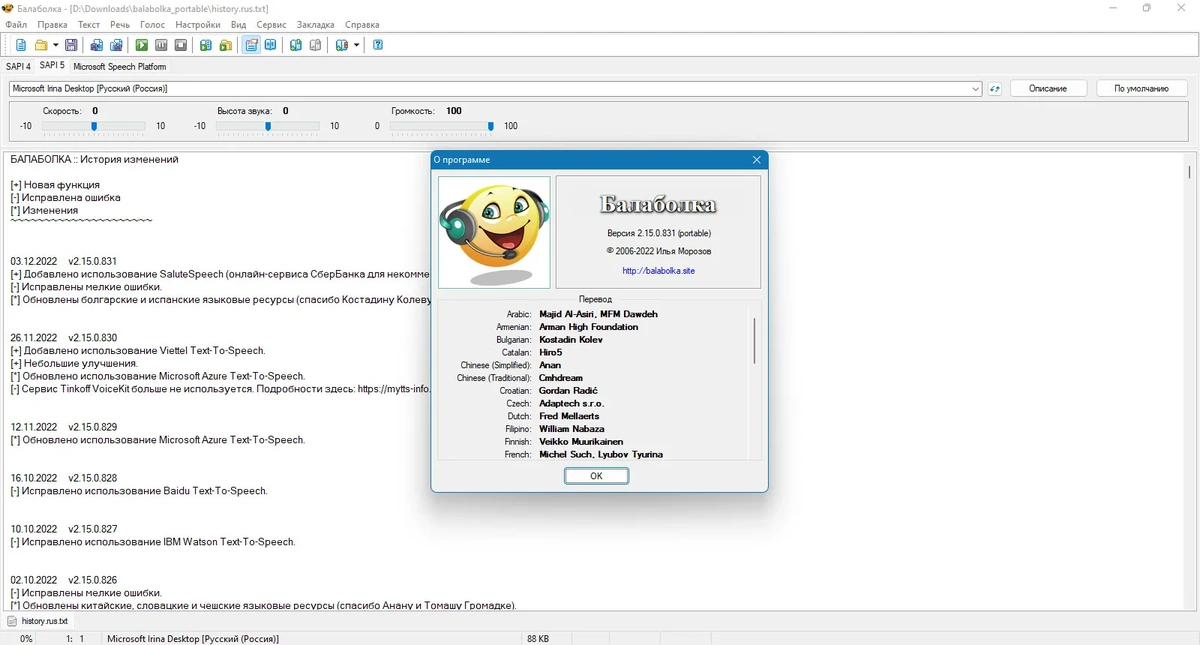Click the yellow Open folder toolbar icon

41,45
